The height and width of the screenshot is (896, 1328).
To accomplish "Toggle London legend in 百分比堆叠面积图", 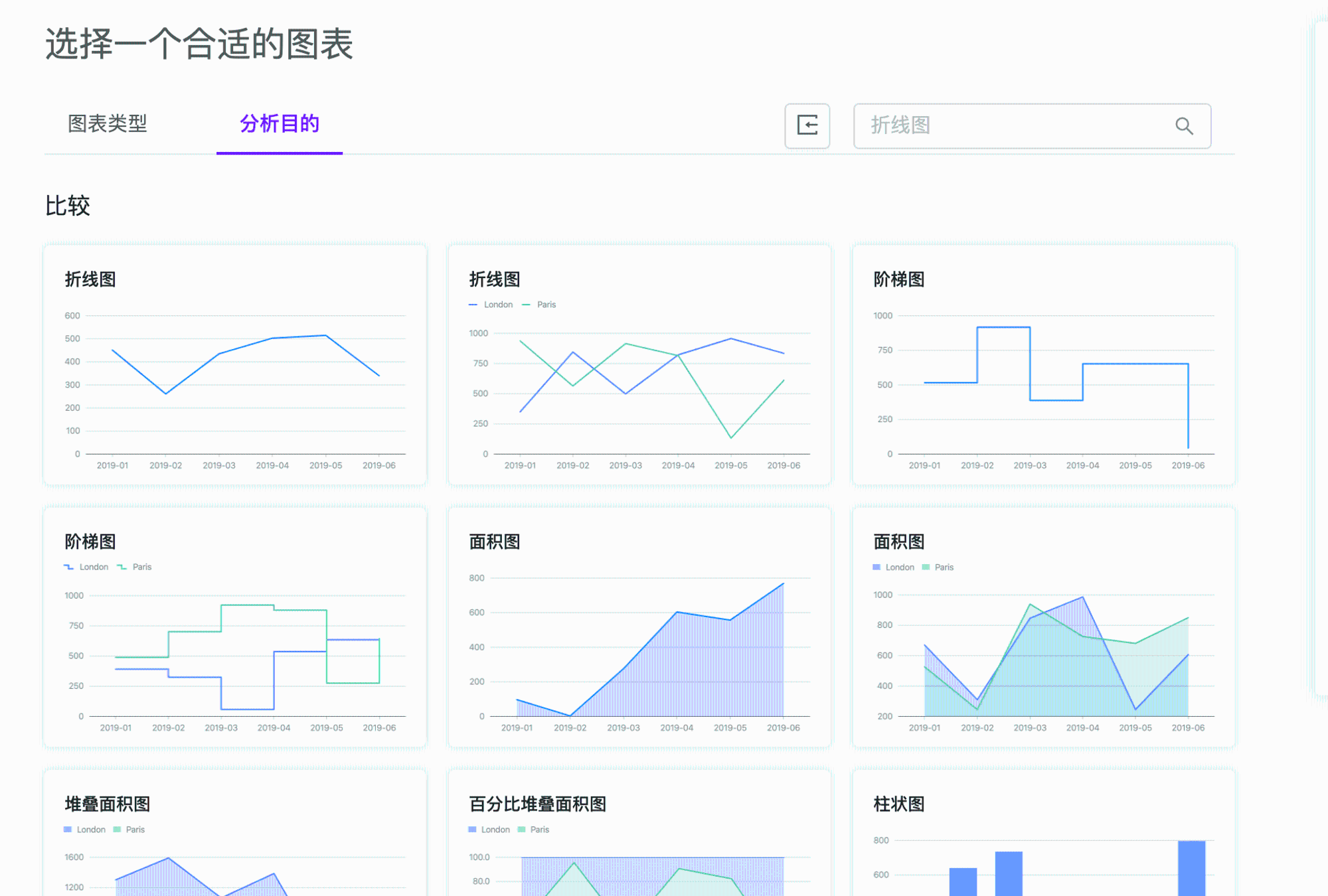I will pos(489,830).
